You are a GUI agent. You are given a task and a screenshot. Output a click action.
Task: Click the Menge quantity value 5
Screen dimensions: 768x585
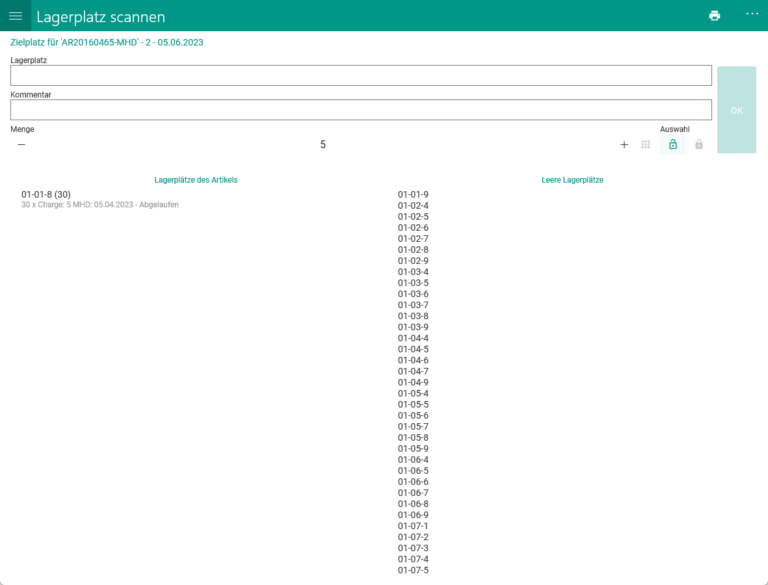click(x=322, y=144)
